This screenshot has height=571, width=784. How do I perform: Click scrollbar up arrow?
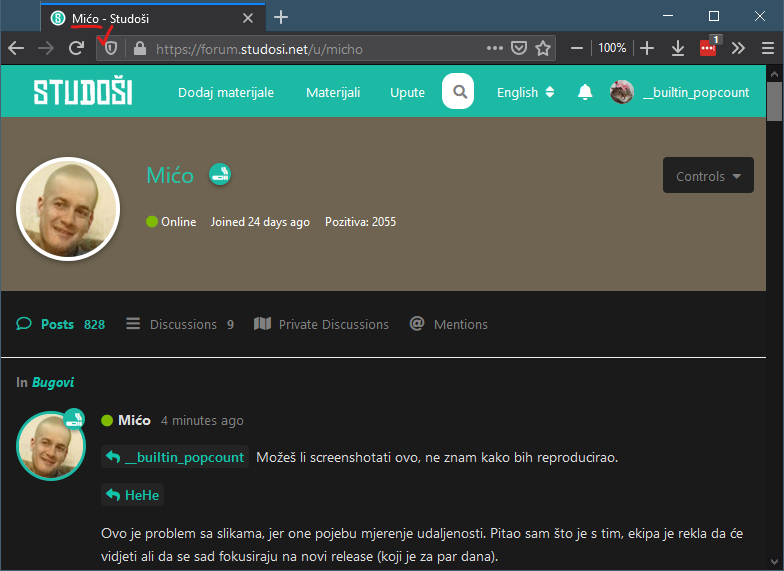pos(774,74)
